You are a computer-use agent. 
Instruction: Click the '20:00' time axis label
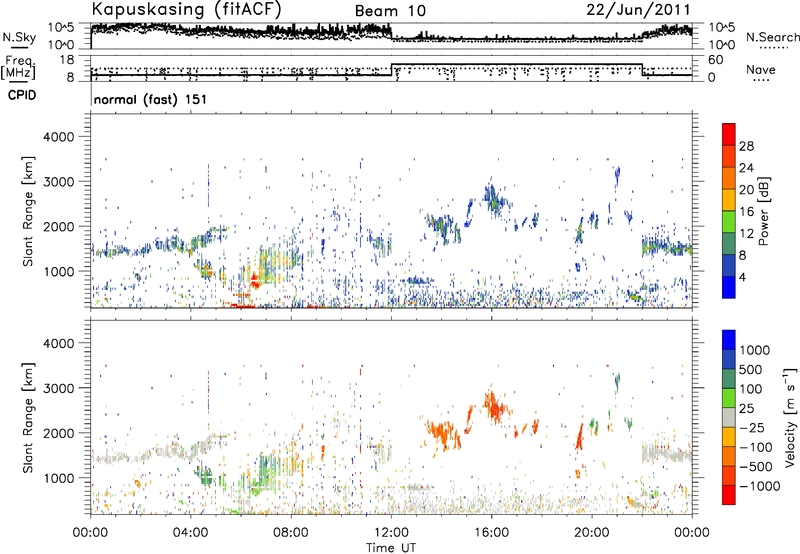point(591,533)
